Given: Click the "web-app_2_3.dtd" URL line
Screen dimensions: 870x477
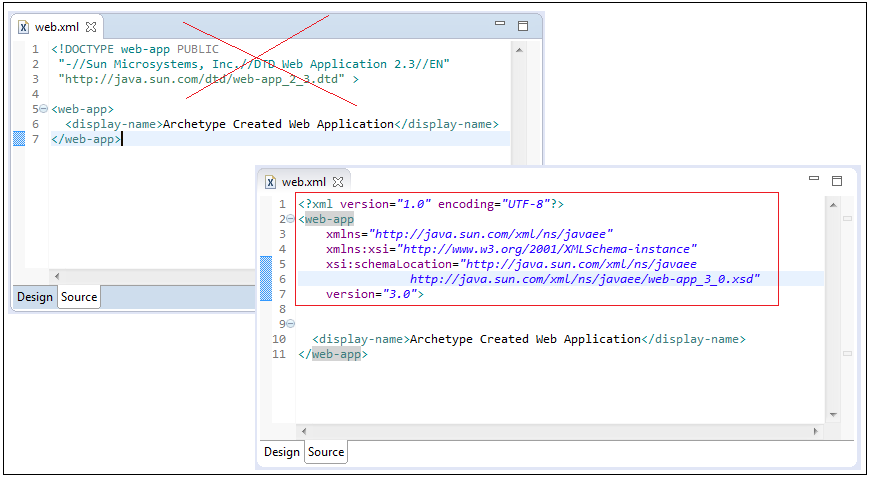Looking at the screenshot, I should point(208,79).
